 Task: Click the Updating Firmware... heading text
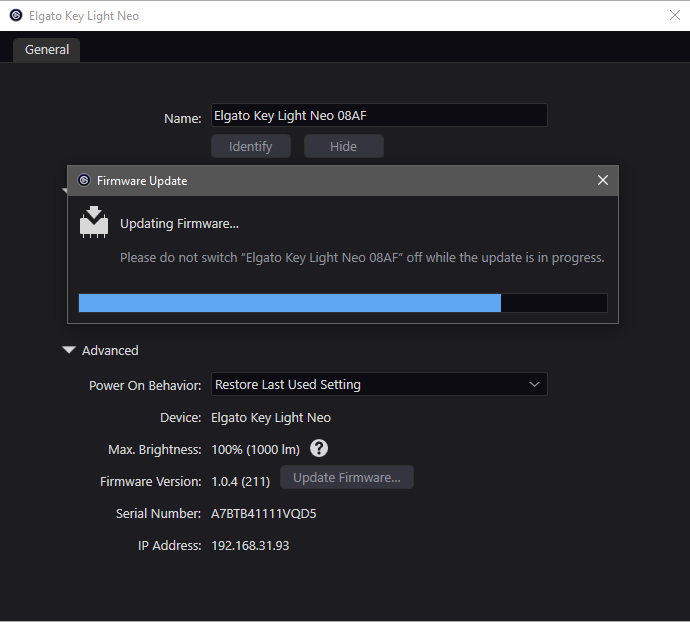[179, 223]
